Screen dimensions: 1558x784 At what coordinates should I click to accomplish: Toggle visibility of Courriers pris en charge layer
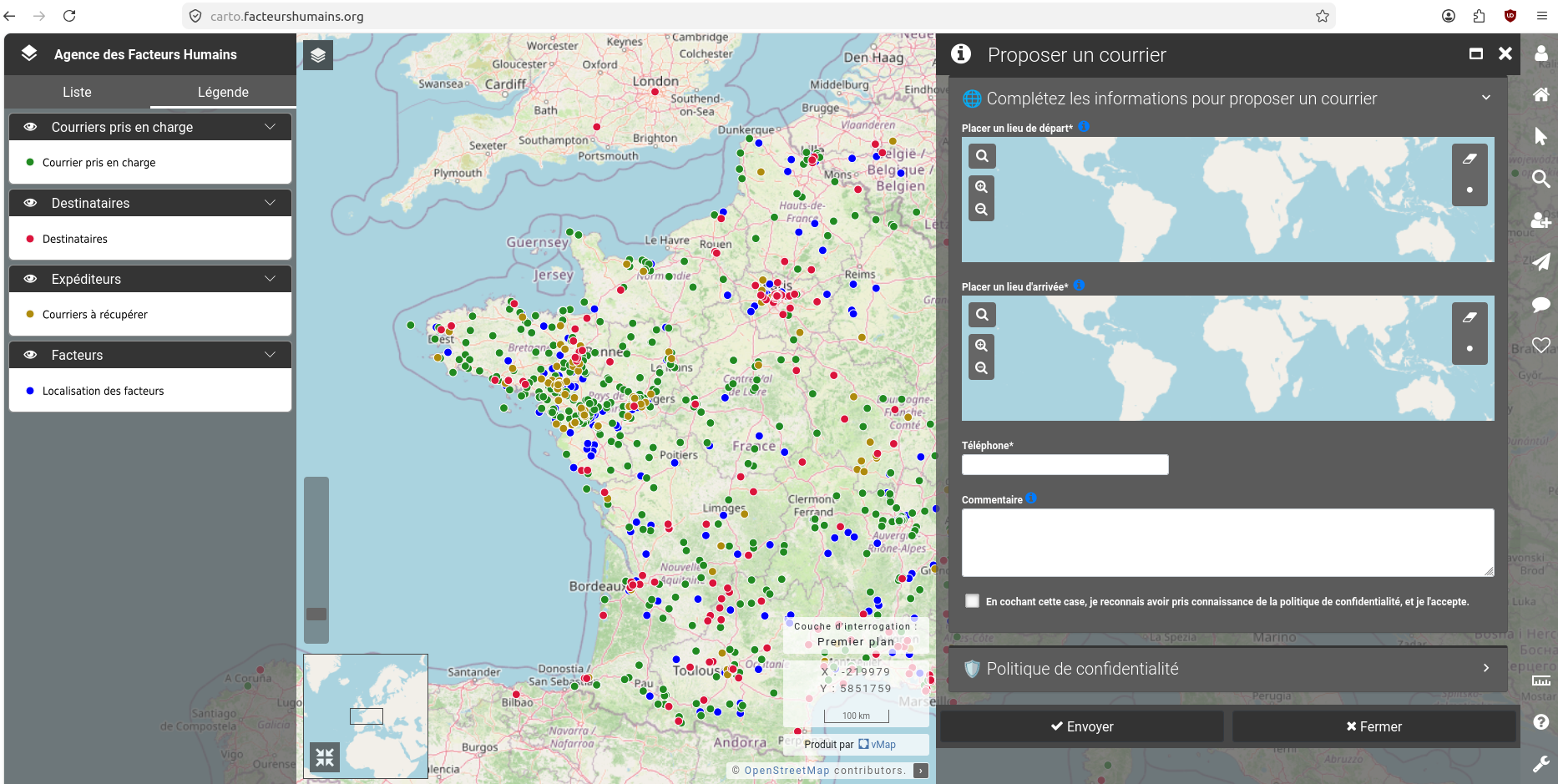tap(30, 127)
